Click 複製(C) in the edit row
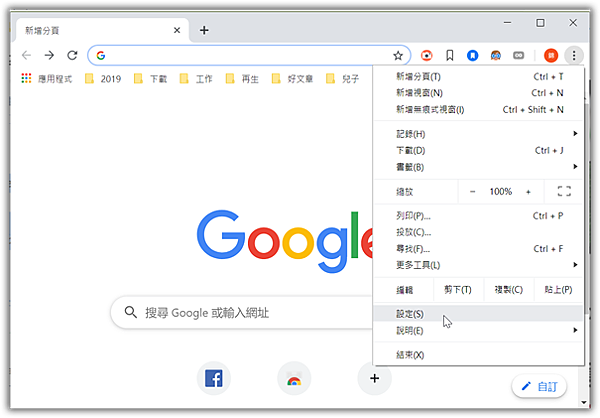The image size is (600, 418). coord(509,290)
